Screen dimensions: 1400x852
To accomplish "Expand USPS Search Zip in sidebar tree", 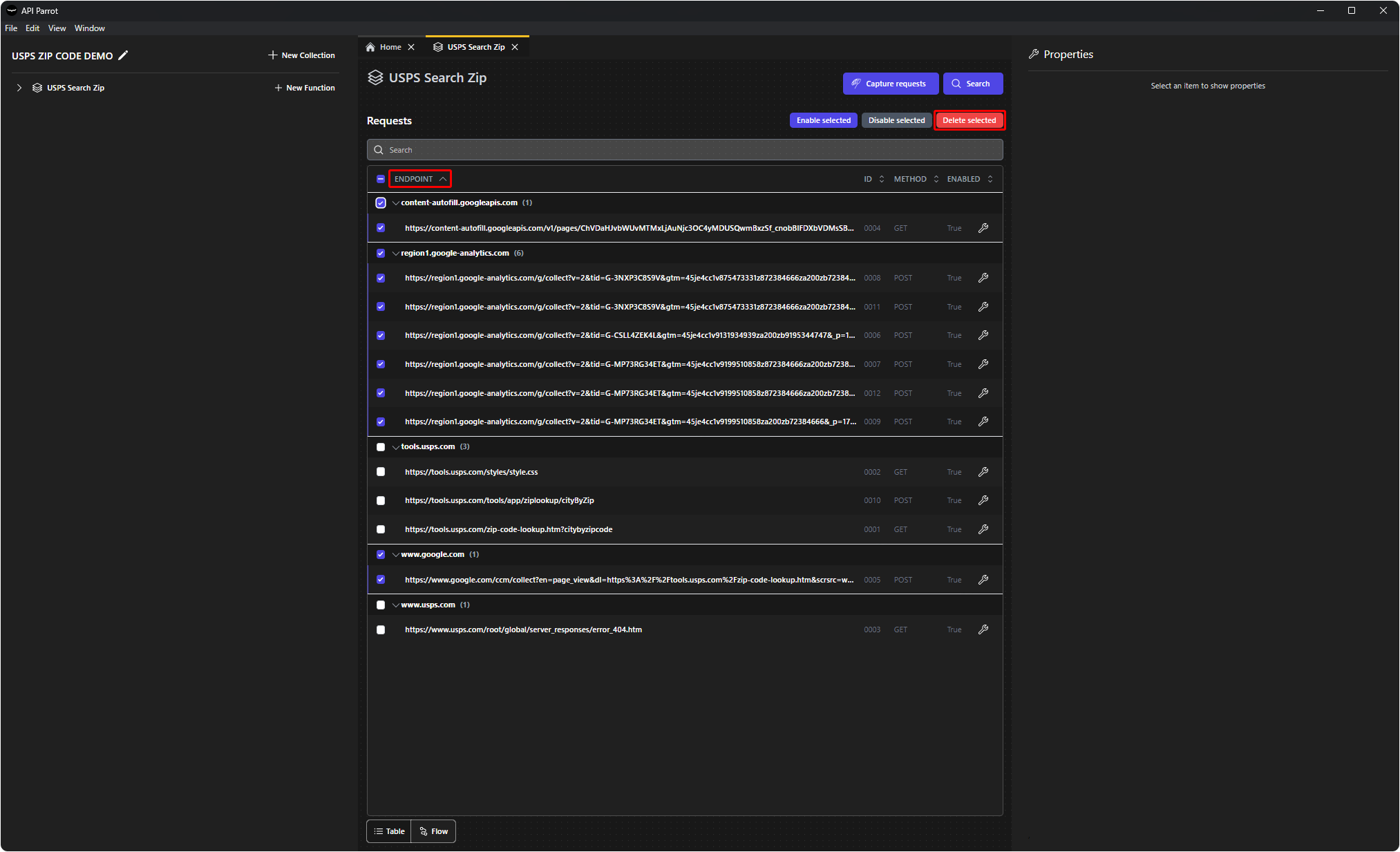I will pos(19,88).
